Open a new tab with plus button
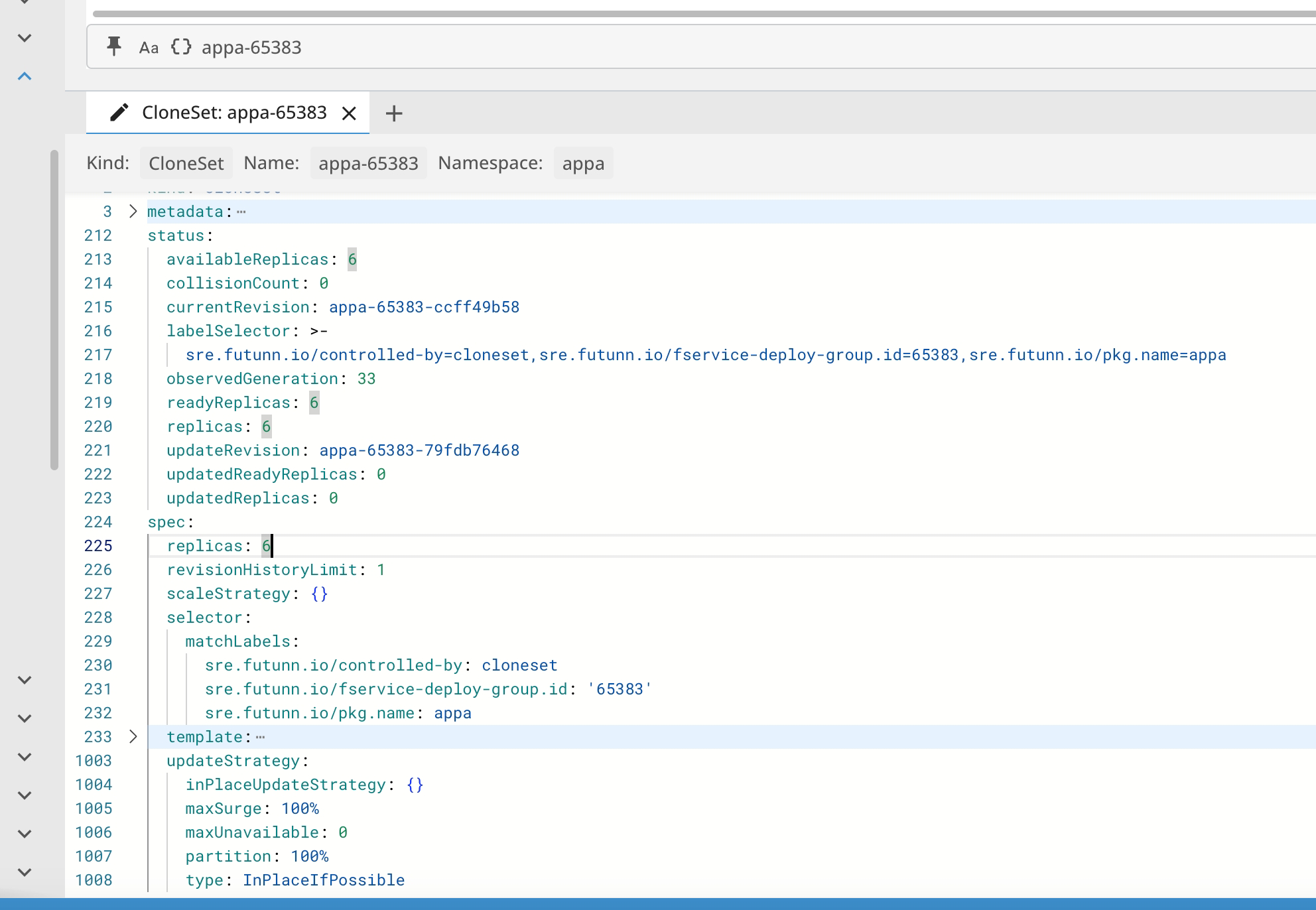 tap(394, 113)
